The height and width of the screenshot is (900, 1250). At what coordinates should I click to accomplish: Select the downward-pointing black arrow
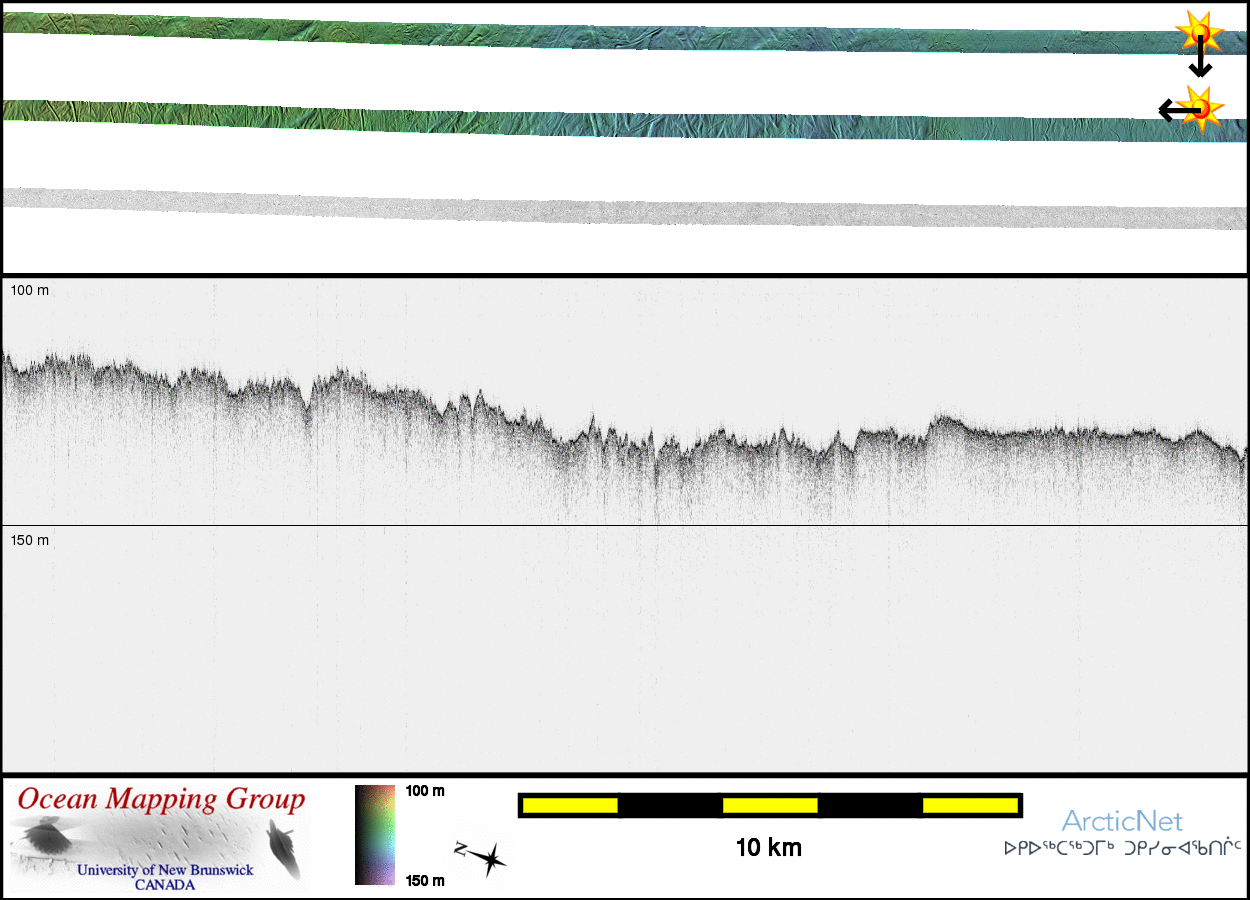coord(1200,62)
